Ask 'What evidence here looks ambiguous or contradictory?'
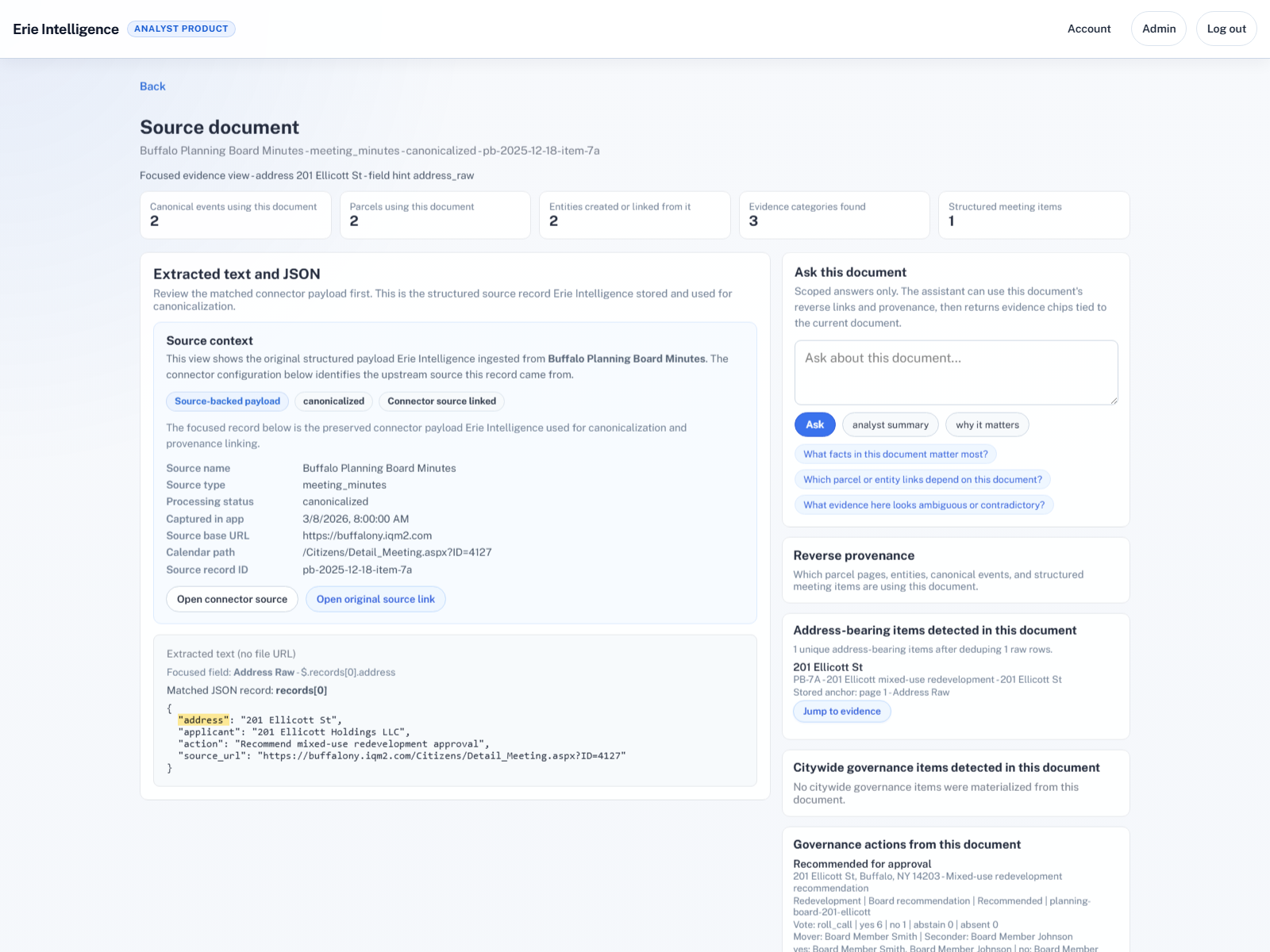 pos(923,505)
